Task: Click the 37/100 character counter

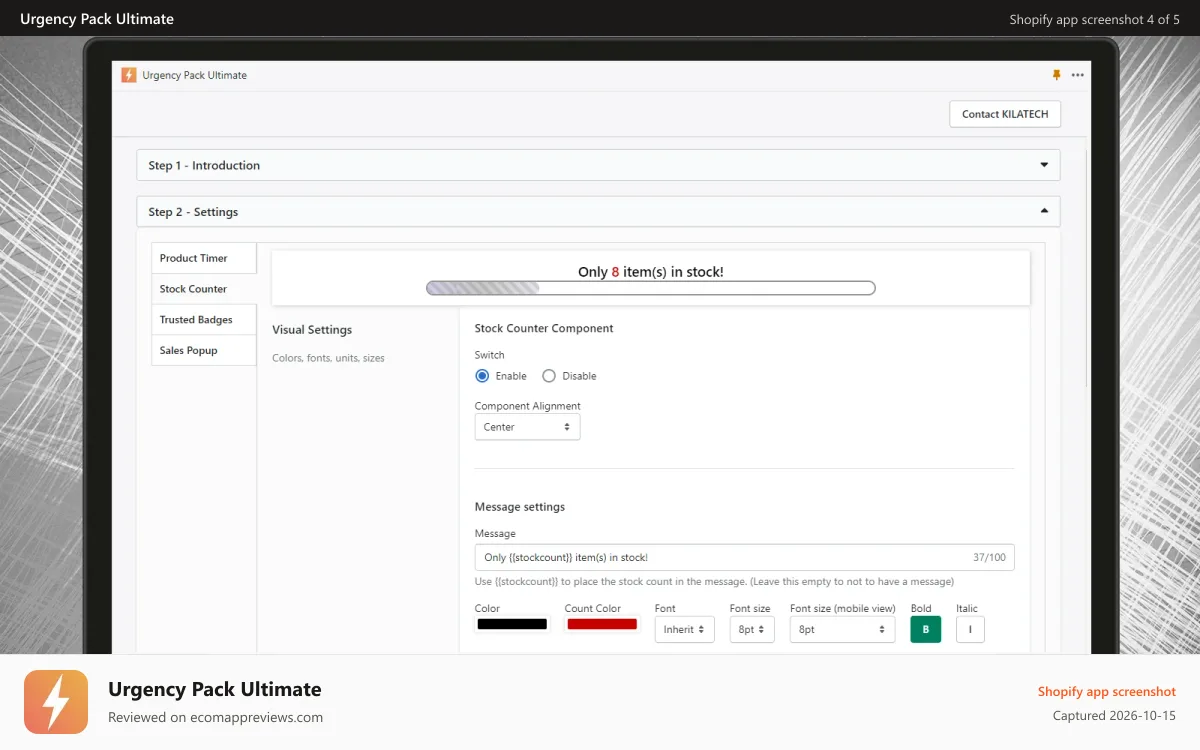Action: click(x=989, y=557)
